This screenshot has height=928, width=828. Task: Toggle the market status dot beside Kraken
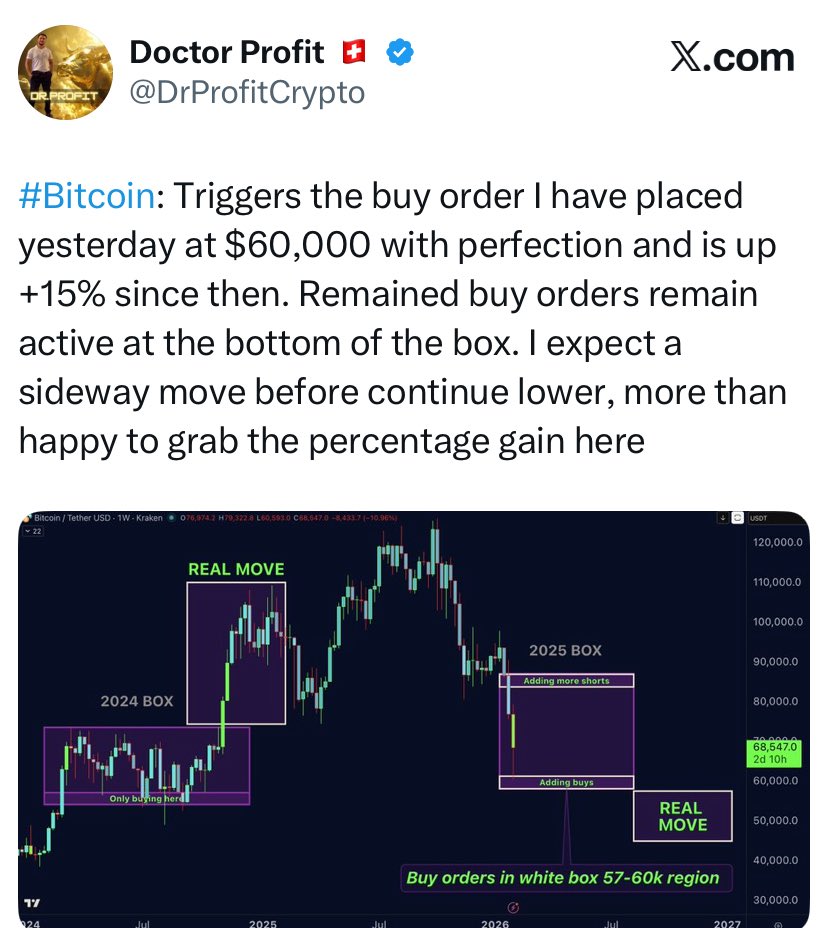pos(172,518)
